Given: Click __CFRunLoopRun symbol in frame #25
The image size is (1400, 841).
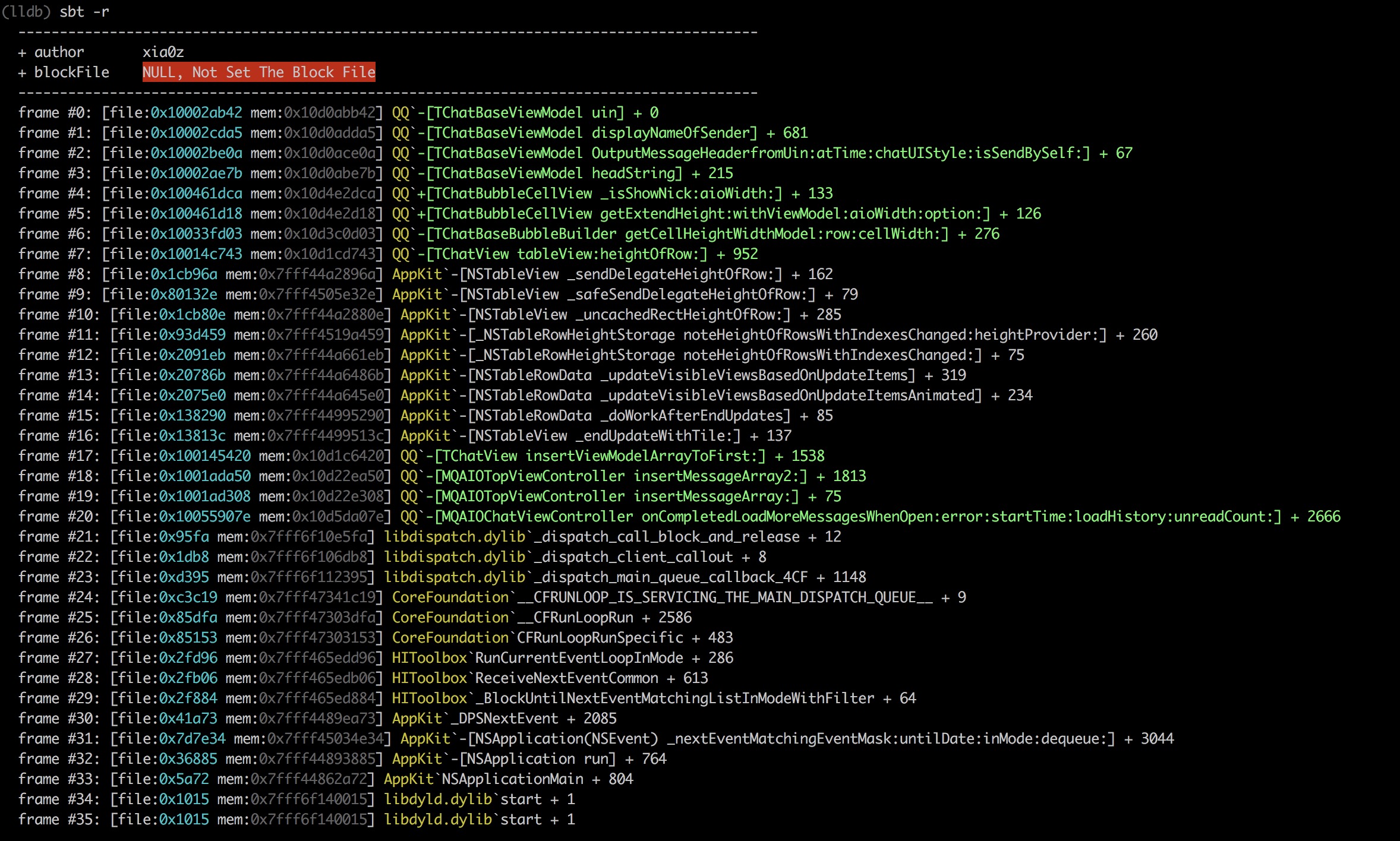Looking at the screenshot, I should click(x=575, y=618).
